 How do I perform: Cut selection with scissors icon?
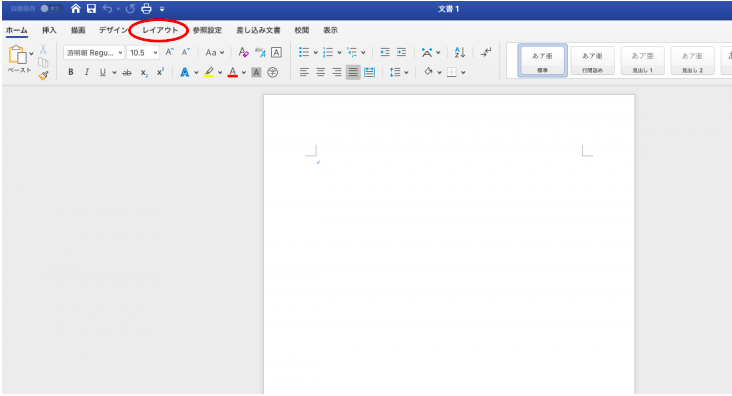coord(43,49)
